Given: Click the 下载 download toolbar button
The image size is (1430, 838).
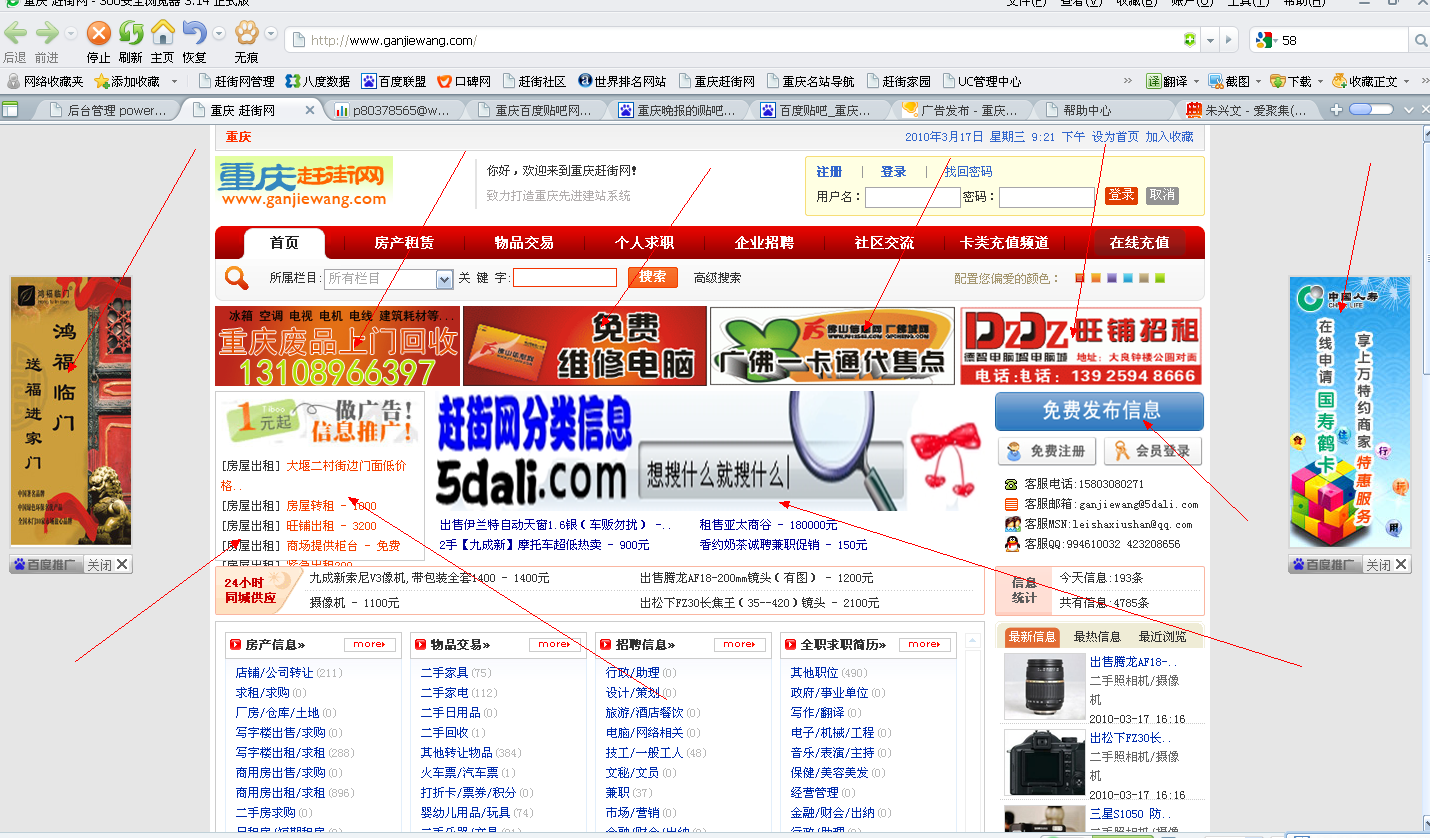Looking at the screenshot, I should click(x=1291, y=81).
